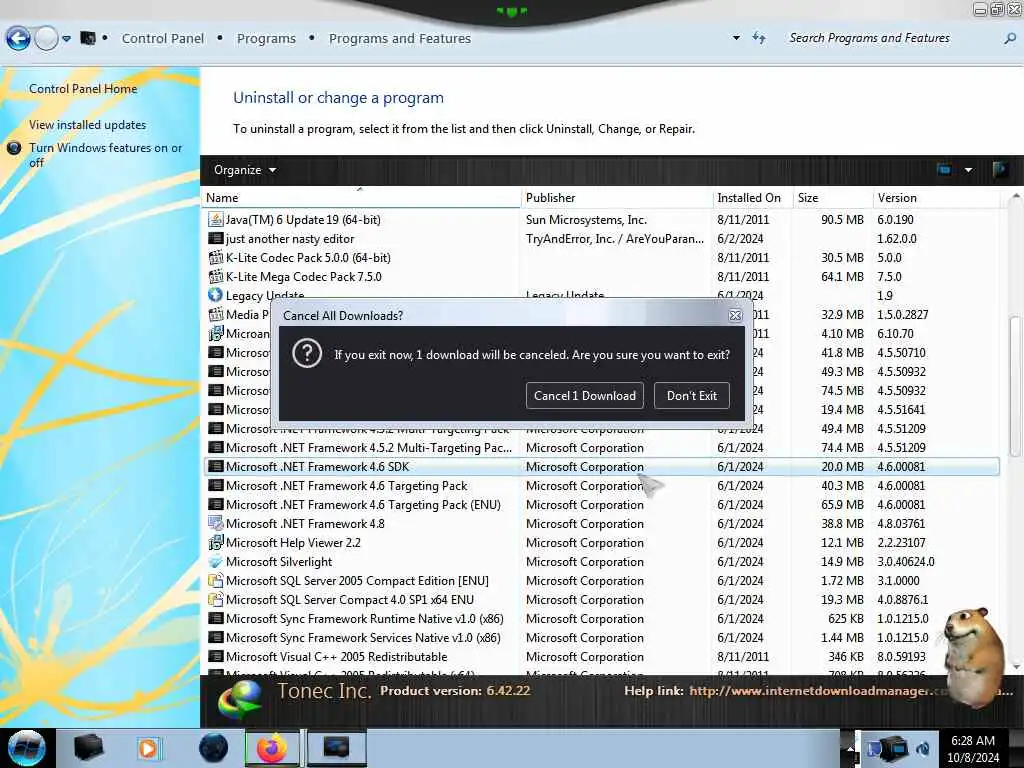Open the Windows Start button
This screenshot has height=768, width=1024.
27,748
